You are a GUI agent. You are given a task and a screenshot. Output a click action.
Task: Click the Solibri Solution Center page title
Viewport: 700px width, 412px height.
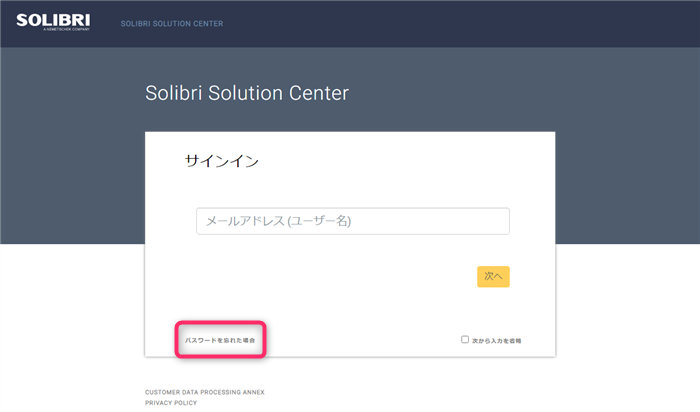(247, 93)
